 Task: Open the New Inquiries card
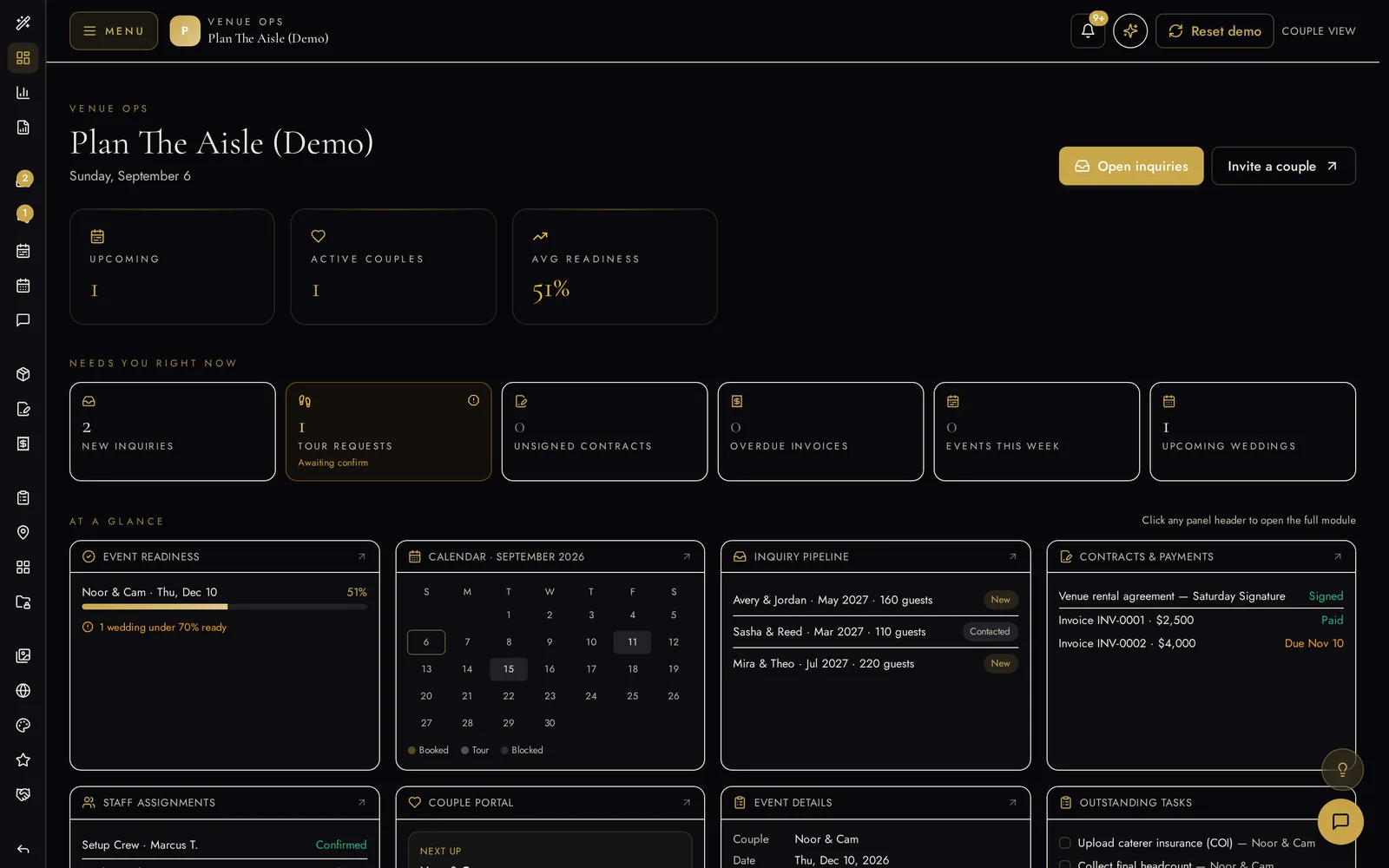coord(173,431)
